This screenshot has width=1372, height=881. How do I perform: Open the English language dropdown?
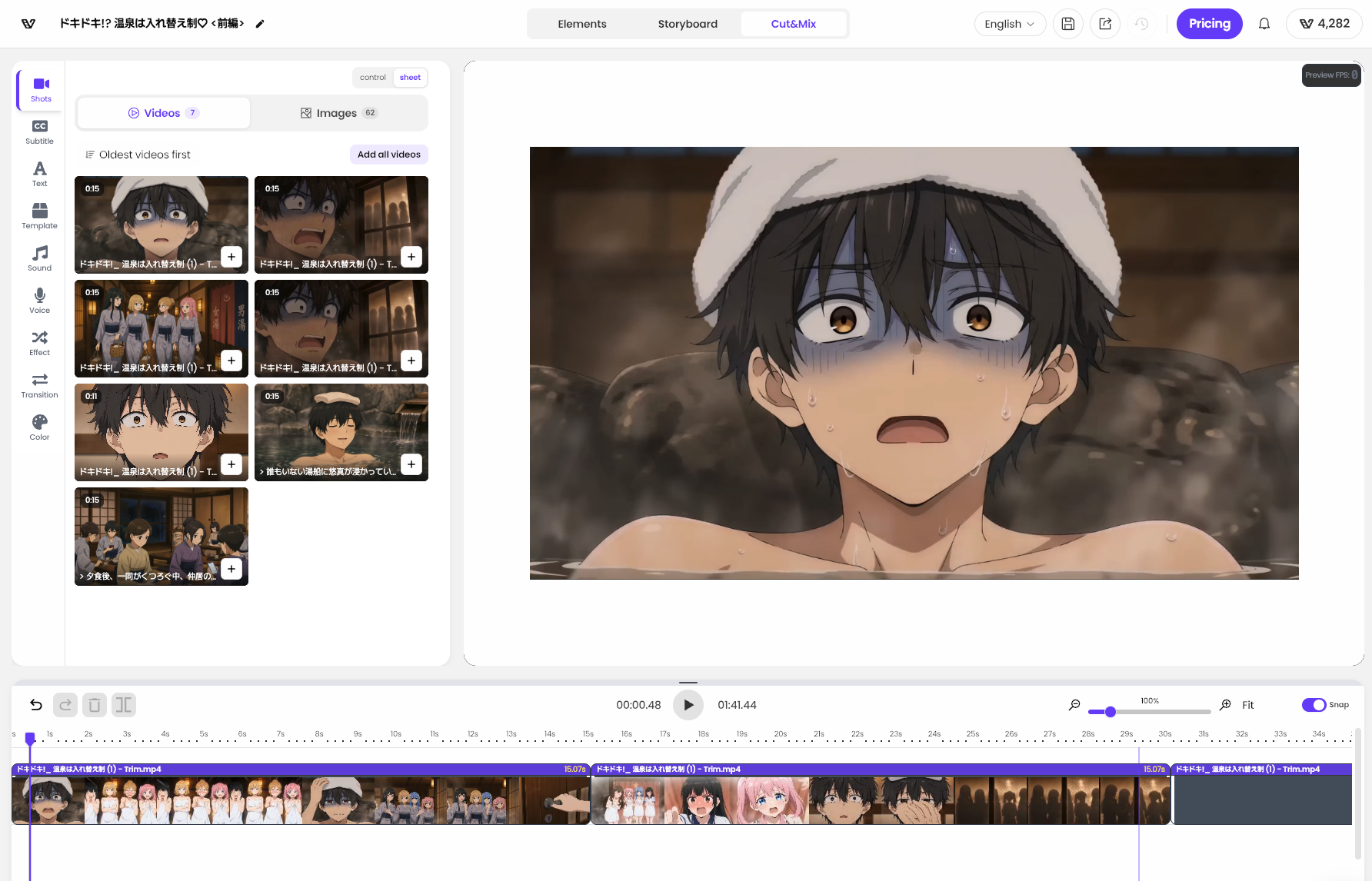(x=1010, y=24)
